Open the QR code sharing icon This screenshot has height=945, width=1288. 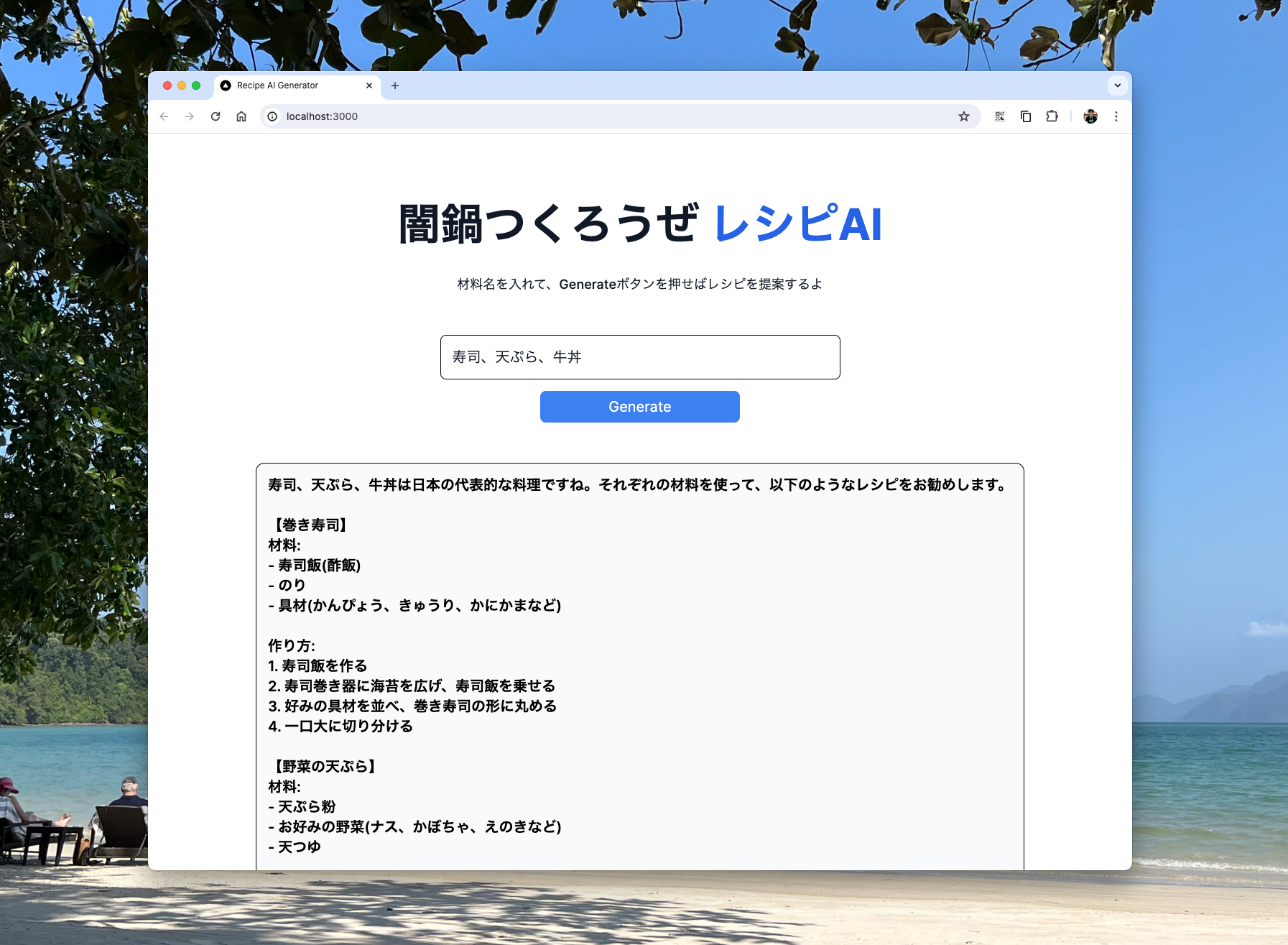click(x=999, y=116)
